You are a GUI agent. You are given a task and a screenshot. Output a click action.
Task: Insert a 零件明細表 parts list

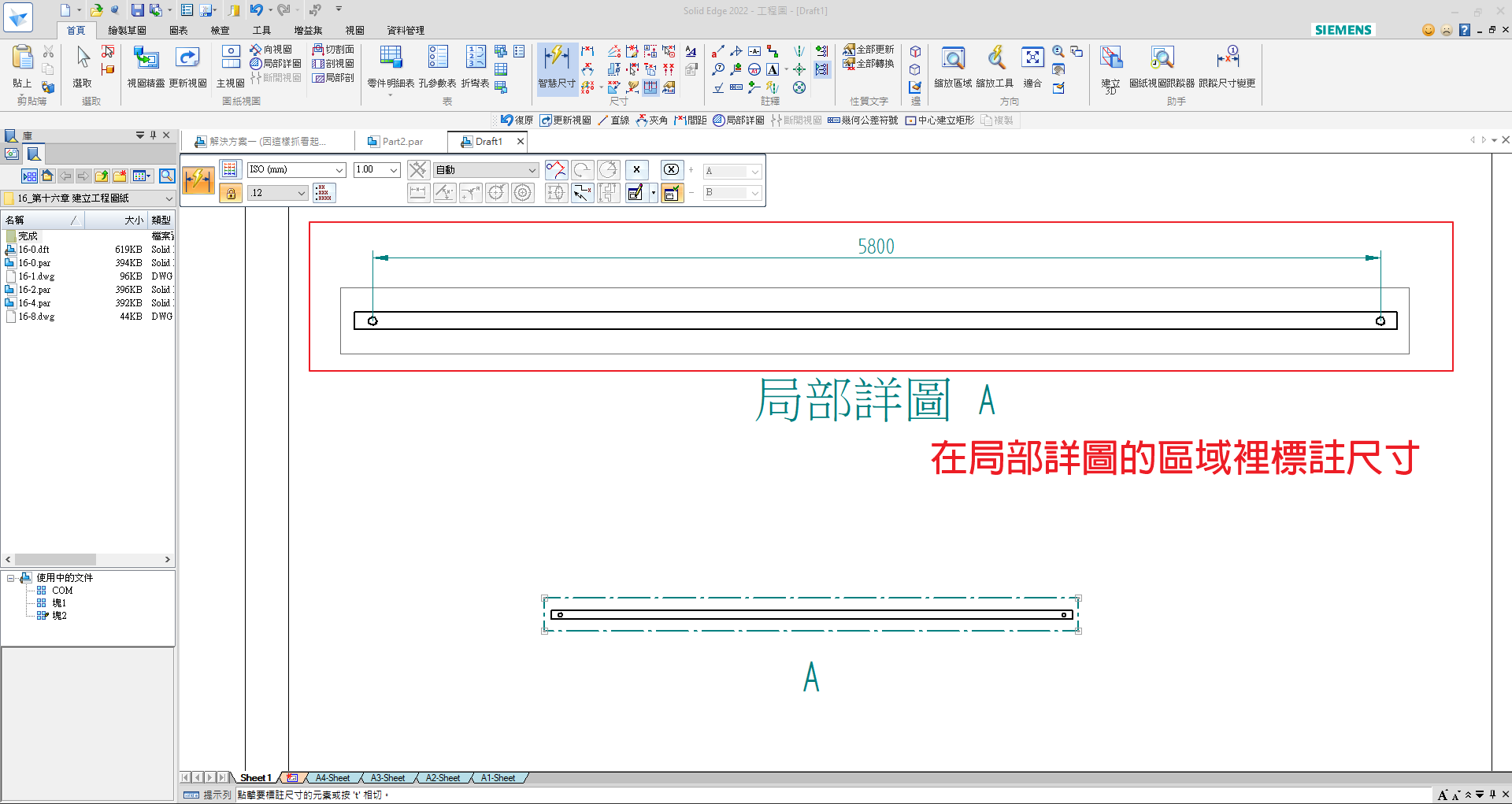click(x=391, y=67)
